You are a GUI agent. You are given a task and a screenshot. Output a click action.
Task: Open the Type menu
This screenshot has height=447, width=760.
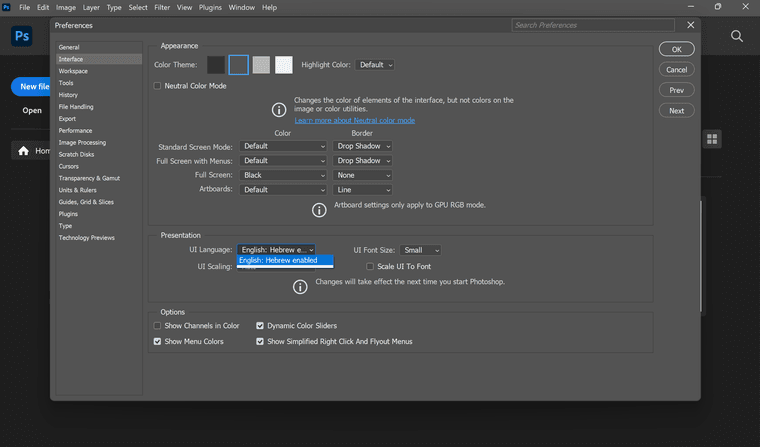(114, 7)
